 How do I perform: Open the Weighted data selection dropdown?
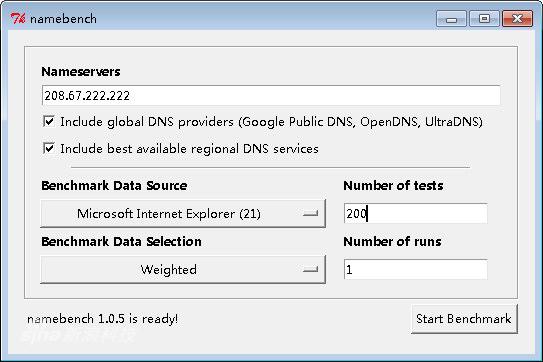tap(183, 270)
